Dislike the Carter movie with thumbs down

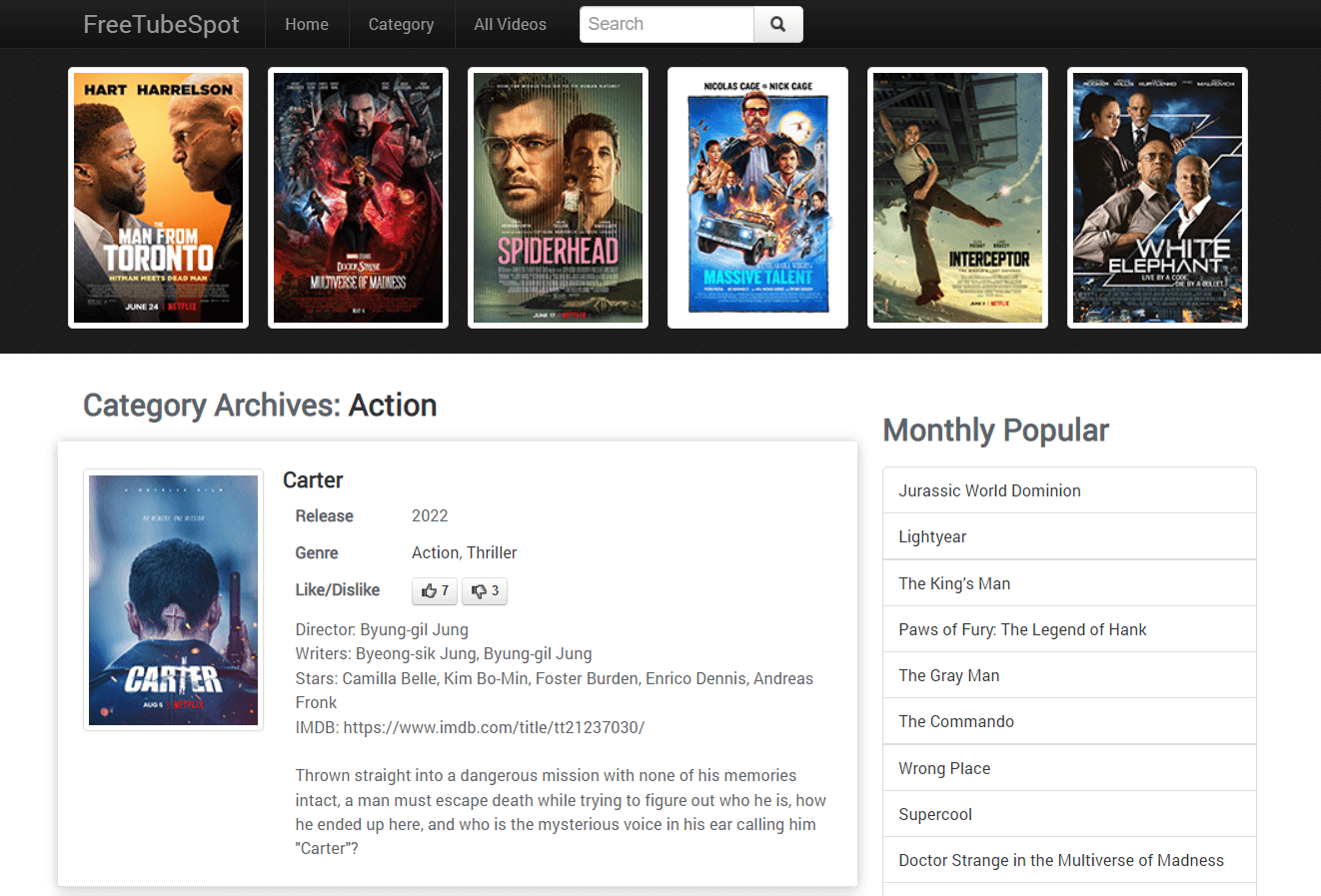click(485, 591)
